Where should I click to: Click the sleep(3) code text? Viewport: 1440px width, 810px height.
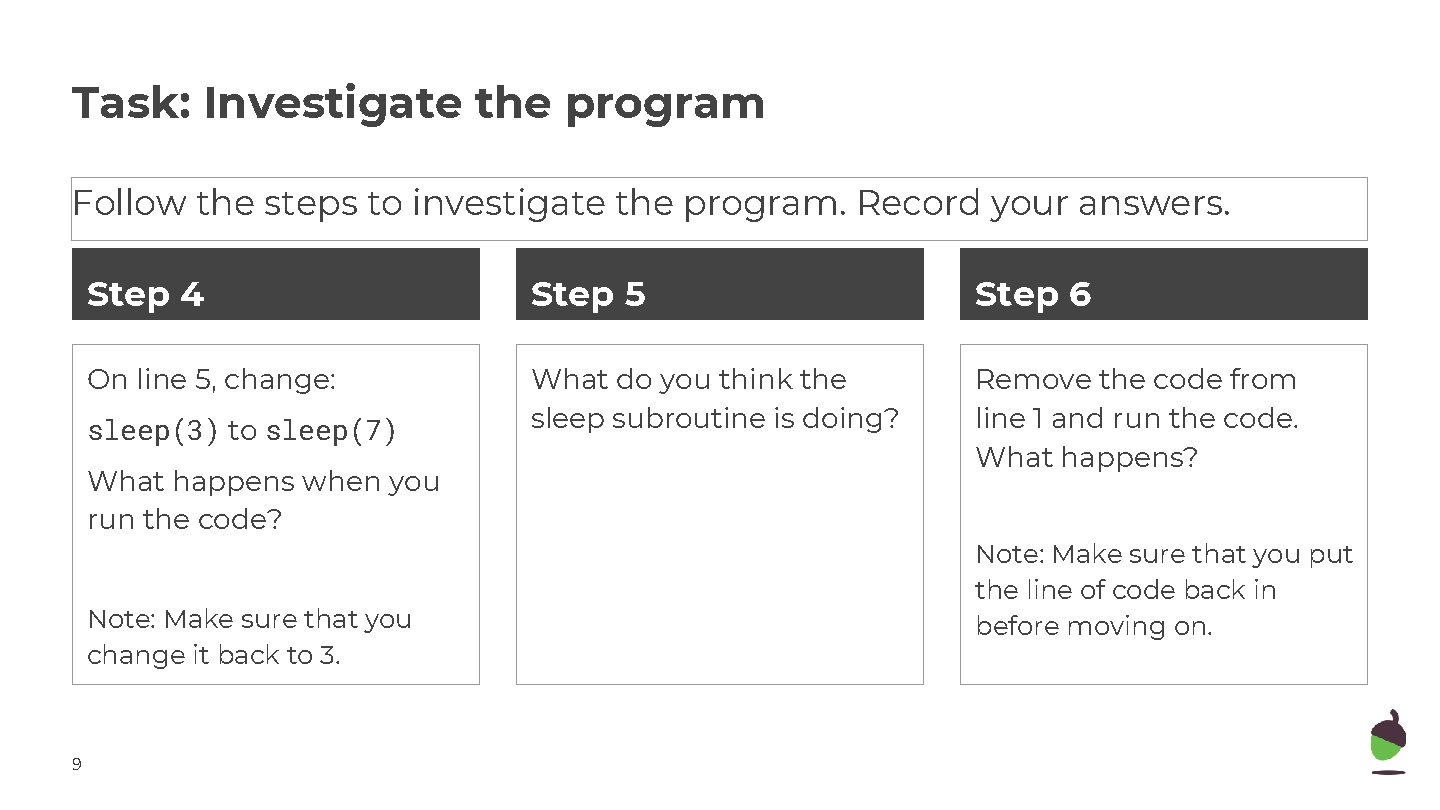[153, 431]
